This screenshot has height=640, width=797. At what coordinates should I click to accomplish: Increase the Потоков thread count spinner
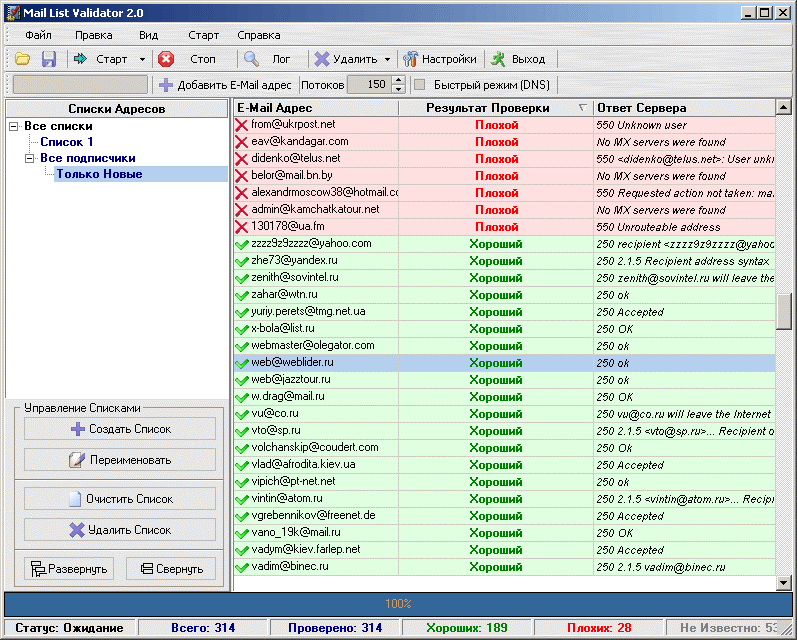click(x=398, y=81)
